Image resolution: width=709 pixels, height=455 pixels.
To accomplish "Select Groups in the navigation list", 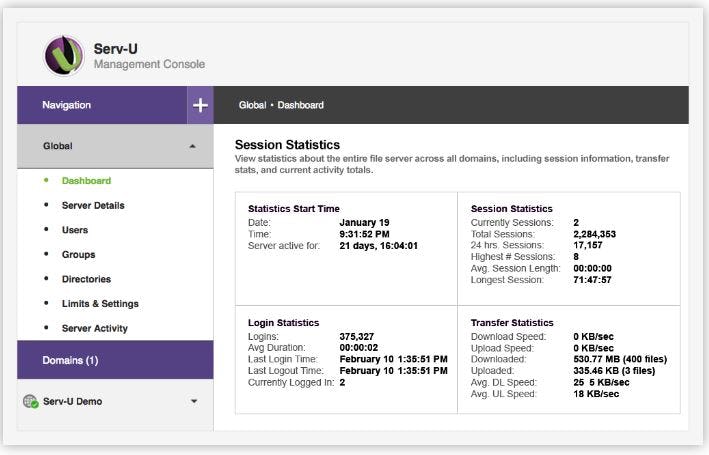I will click(79, 255).
